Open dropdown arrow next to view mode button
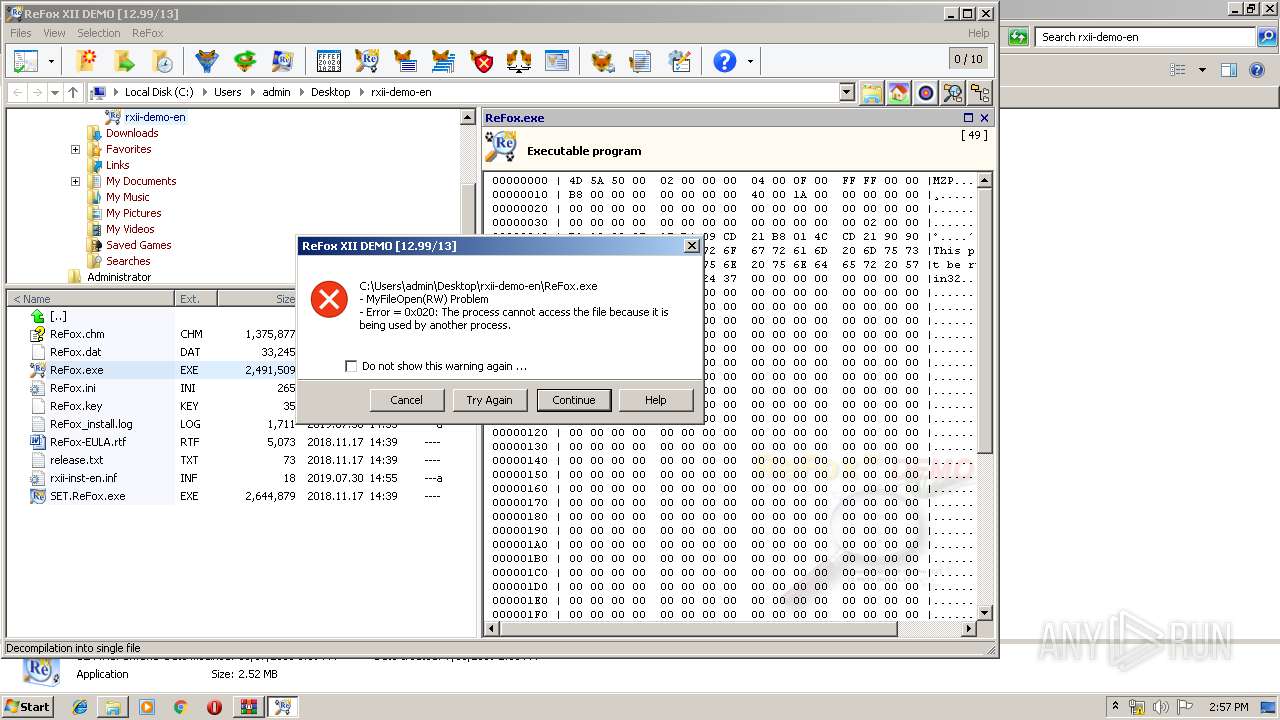The image size is (1280, 720). point(52,62)
